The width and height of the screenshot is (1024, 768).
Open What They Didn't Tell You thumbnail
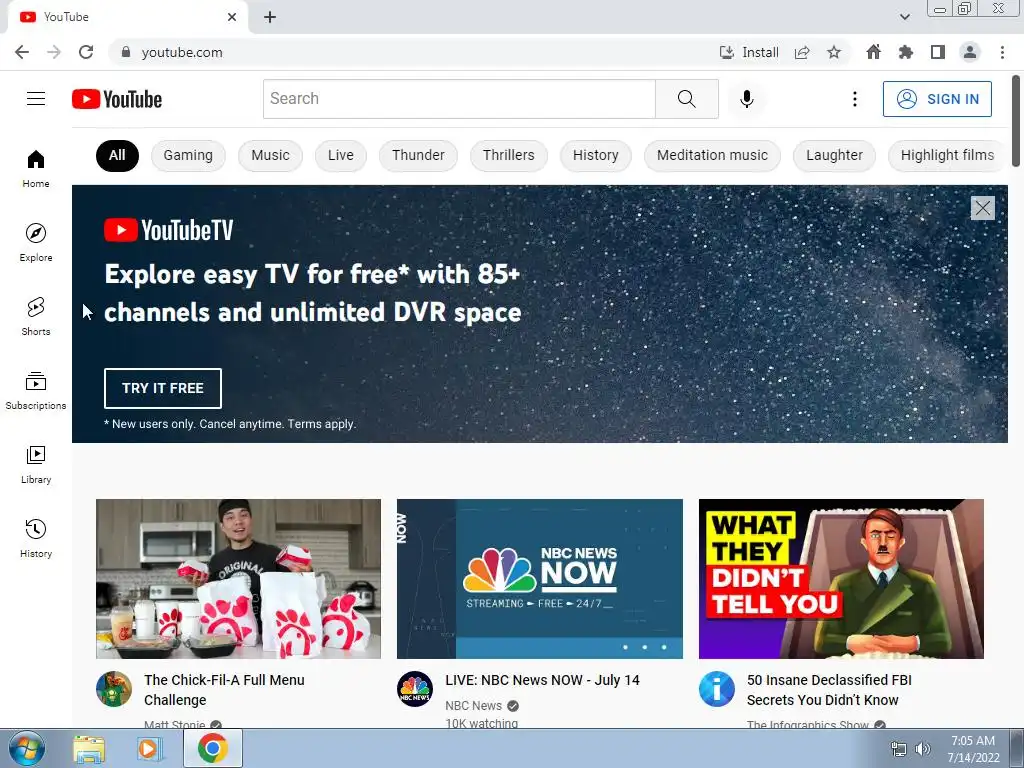(841, 579)
